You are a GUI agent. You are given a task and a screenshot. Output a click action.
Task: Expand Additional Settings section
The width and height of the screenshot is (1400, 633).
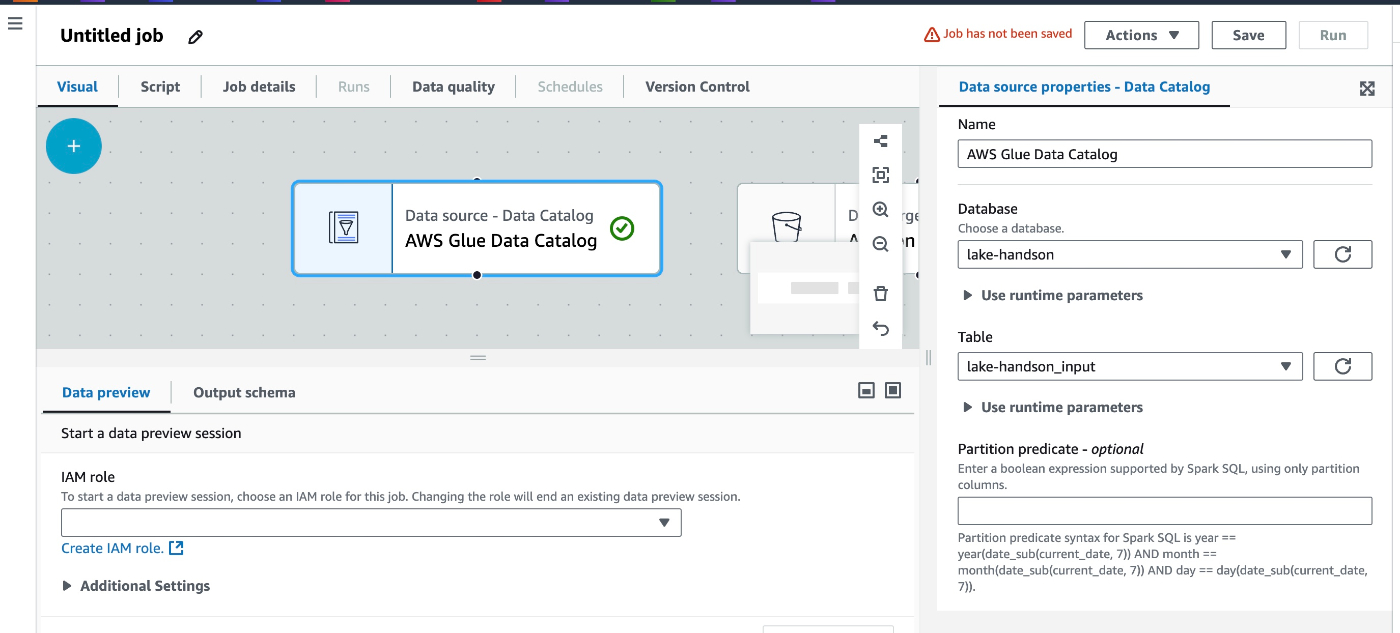[136, 586]
